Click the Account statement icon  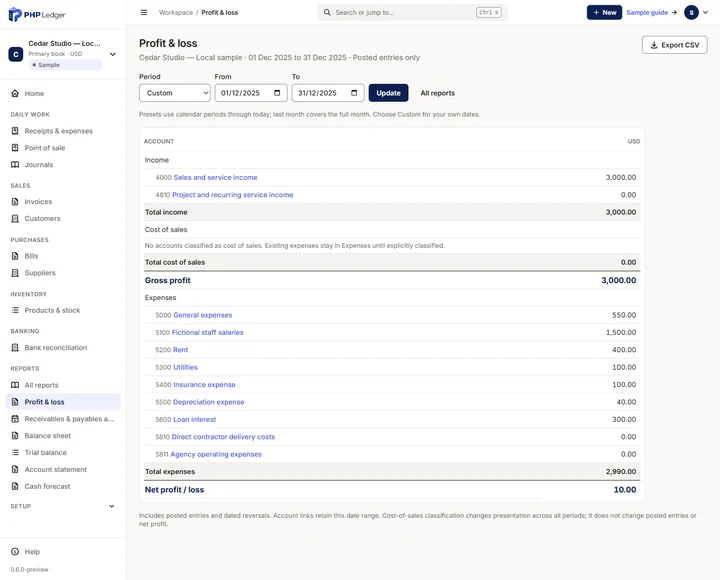15,469
